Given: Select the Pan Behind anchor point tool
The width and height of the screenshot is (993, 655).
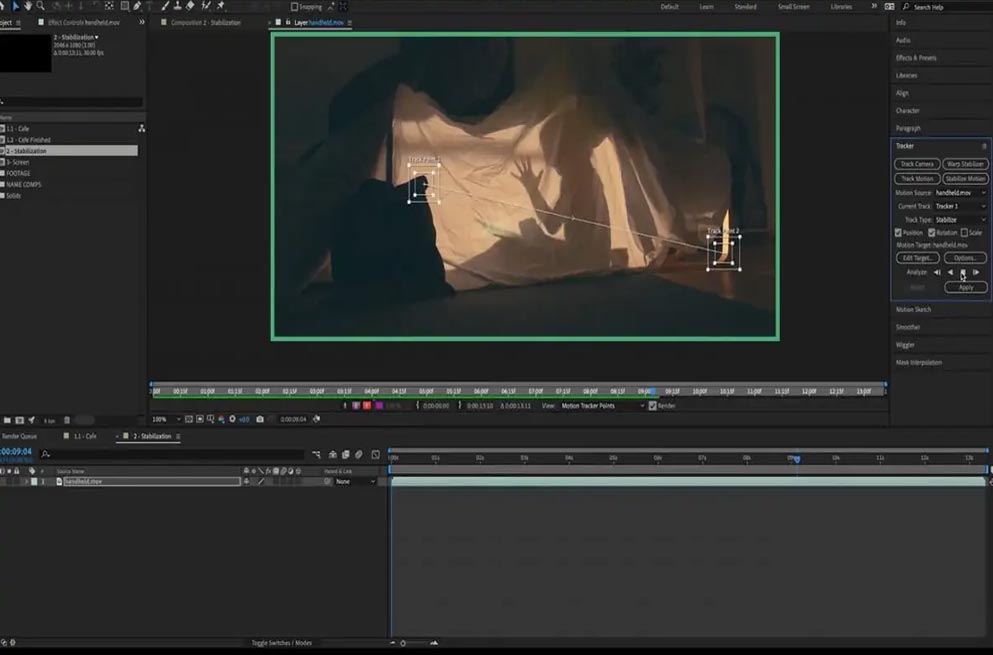Looking at the screenshot, I should (x=109, y=6).
